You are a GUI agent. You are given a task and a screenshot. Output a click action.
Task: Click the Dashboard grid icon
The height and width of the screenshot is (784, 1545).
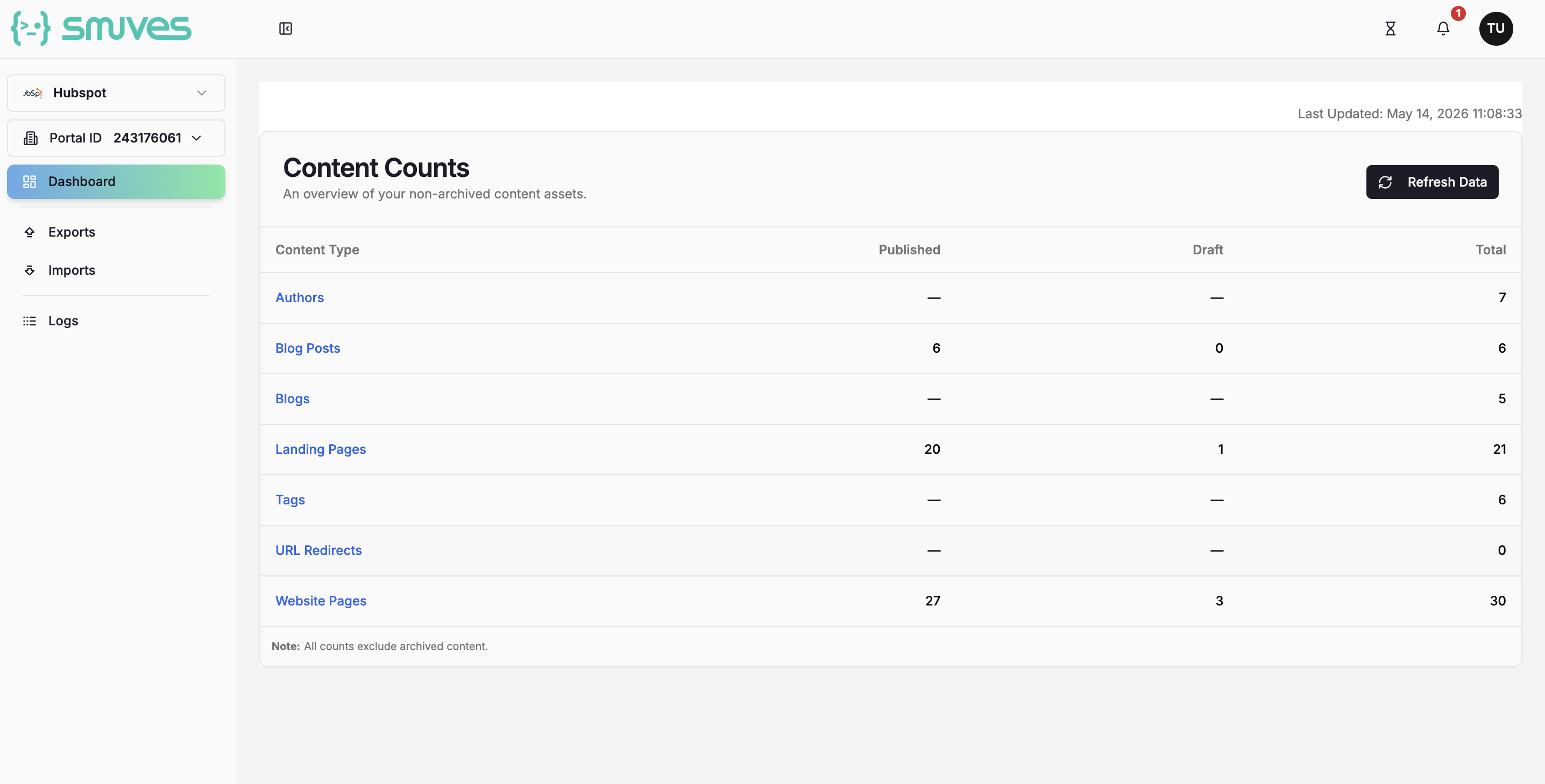(30, 182)
